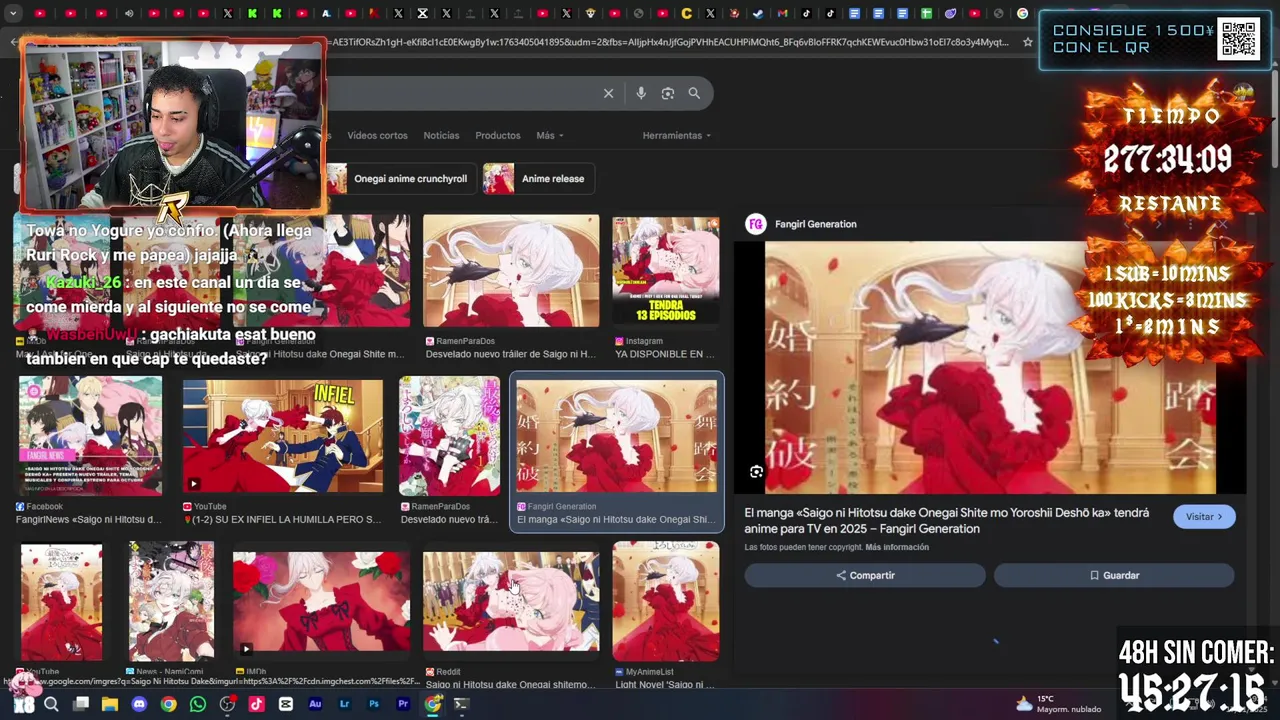The image size is (1280, 720).
Task: Switch to the Noticias tab
Action: (441, 135)
